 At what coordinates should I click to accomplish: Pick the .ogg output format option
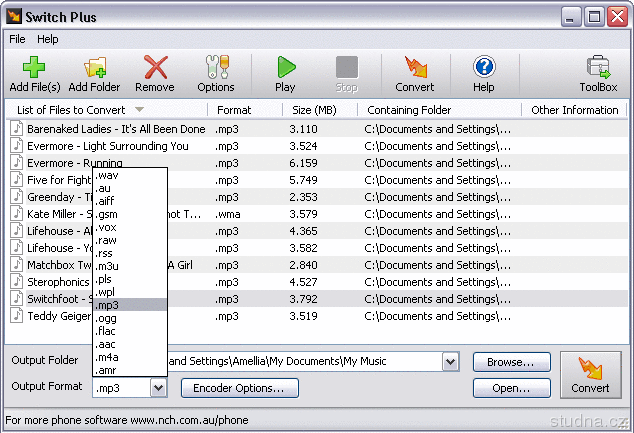click(106, 318)
